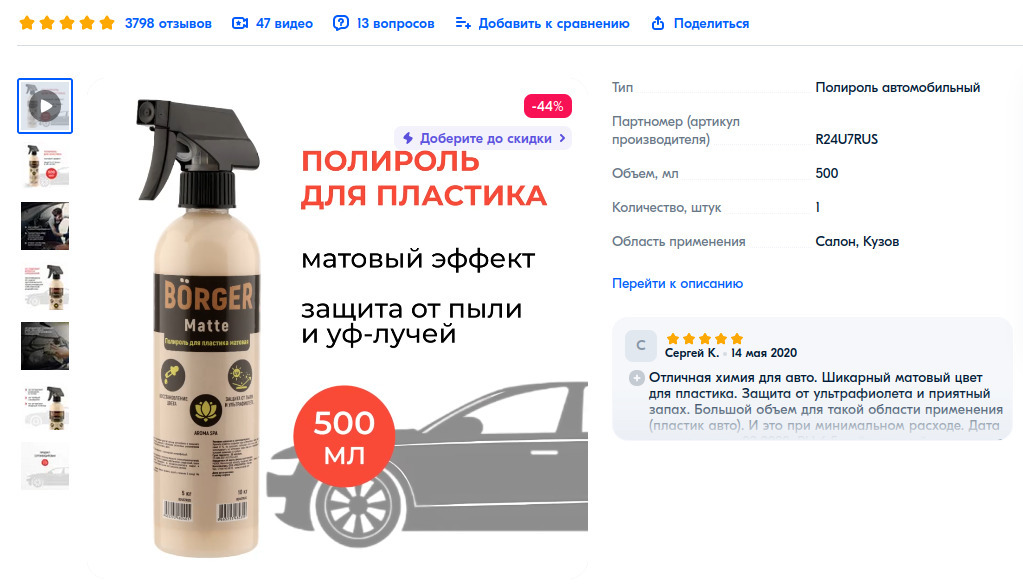Click the compare list icon

[x=463, y=23]
